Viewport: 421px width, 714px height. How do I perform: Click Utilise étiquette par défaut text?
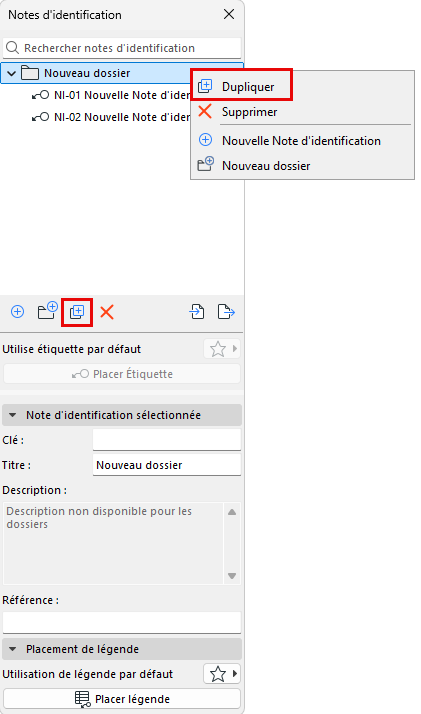[71, 349]
